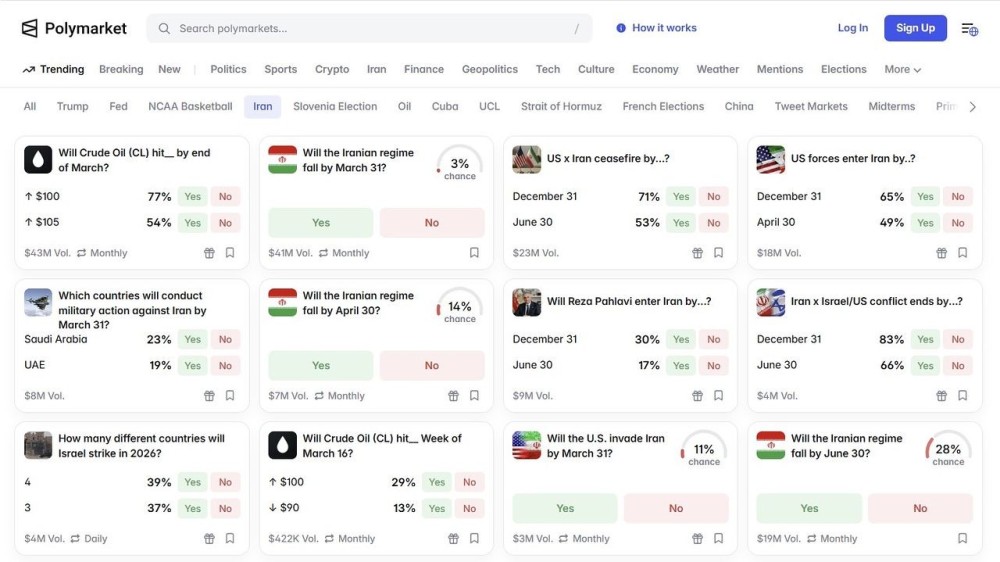1000x562 pixels.
Task: Click the Polymarket logo icon
Action: click(x=30, y=28)
